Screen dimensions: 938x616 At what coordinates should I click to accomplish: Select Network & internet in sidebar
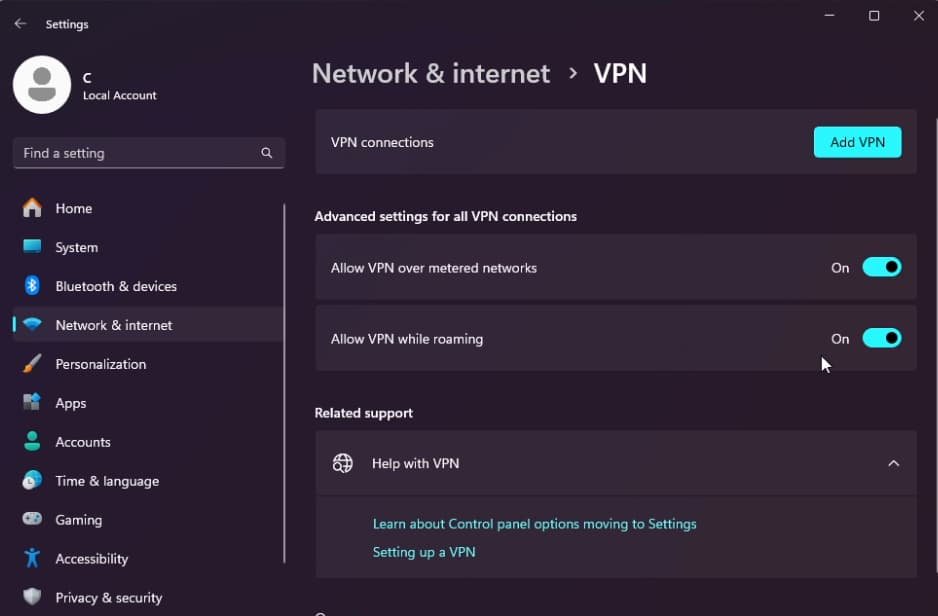pos(114,325)
